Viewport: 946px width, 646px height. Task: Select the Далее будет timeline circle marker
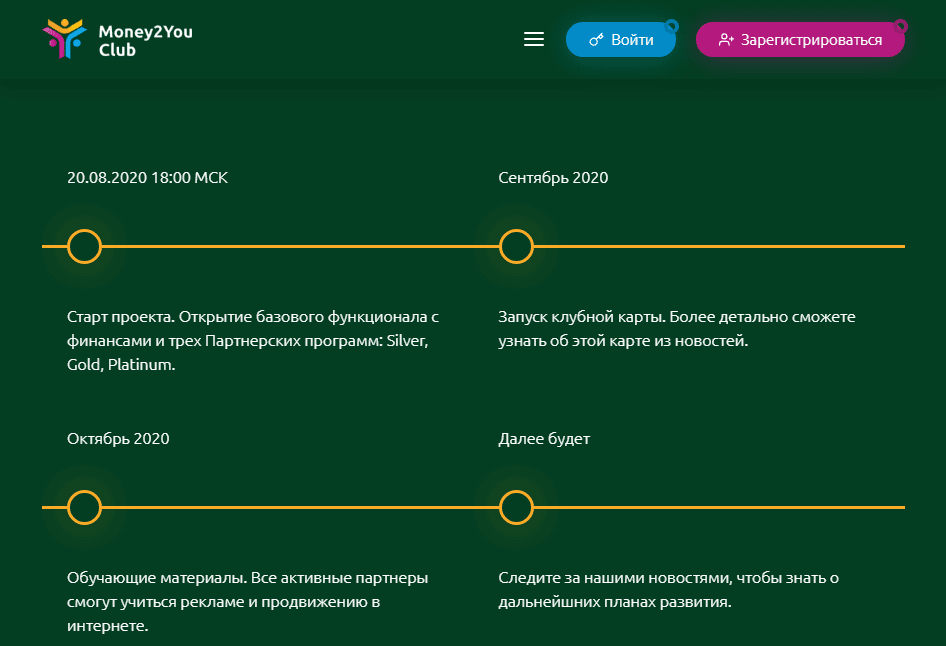click(x=516, y=508)
